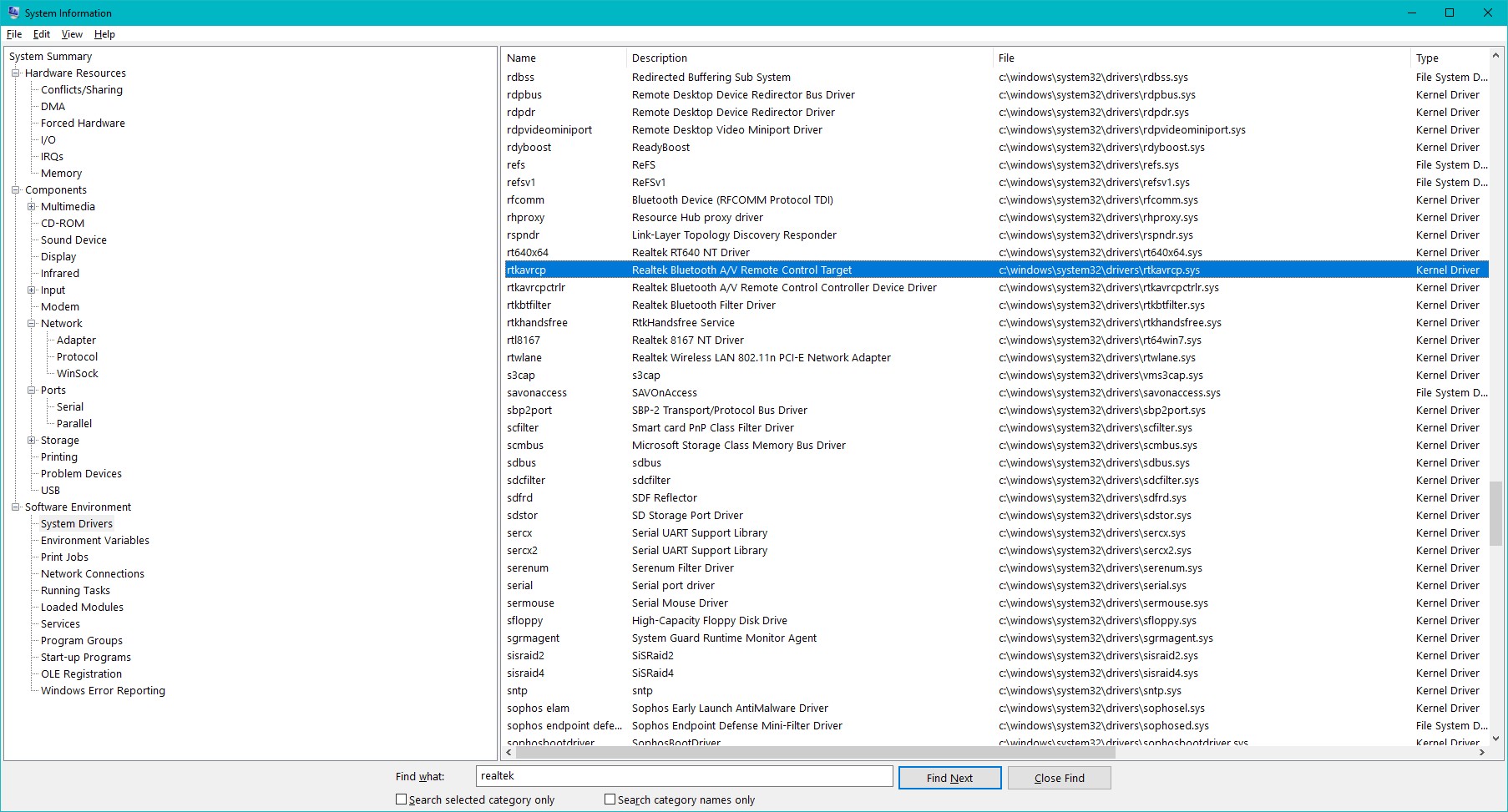Viewport: 1508px width, 812px height.
Task: Click the scroll down arrow in driver list
Action: click(1495, 739)
